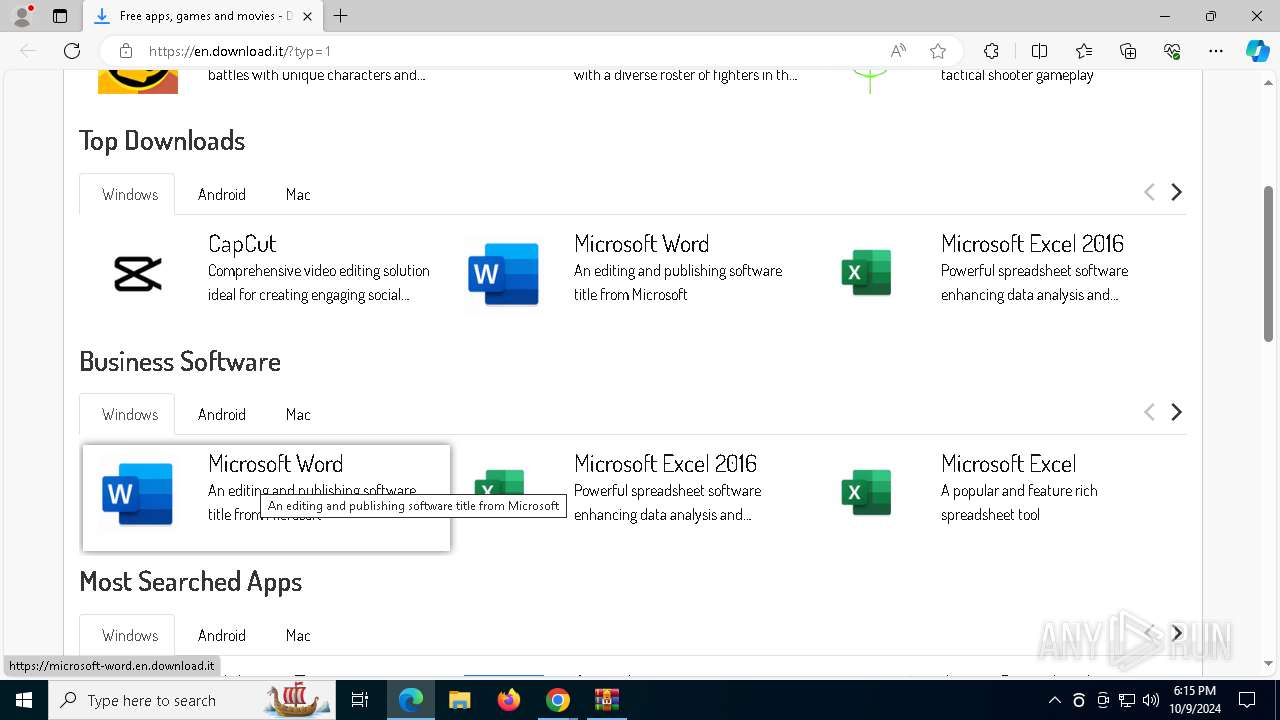Click the Read aloud icon in address bar
The image size is (1280, 720).
(x=898, y=51)
